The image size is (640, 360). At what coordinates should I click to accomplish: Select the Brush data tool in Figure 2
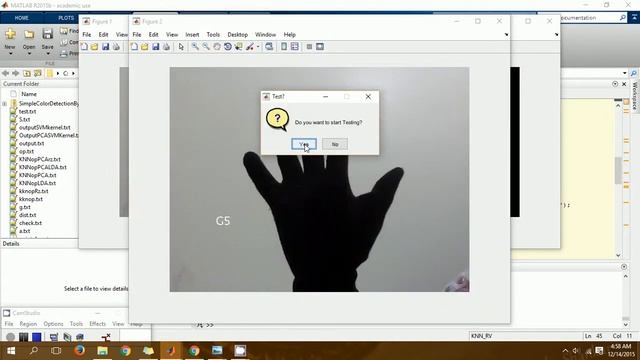pos(249,47)
